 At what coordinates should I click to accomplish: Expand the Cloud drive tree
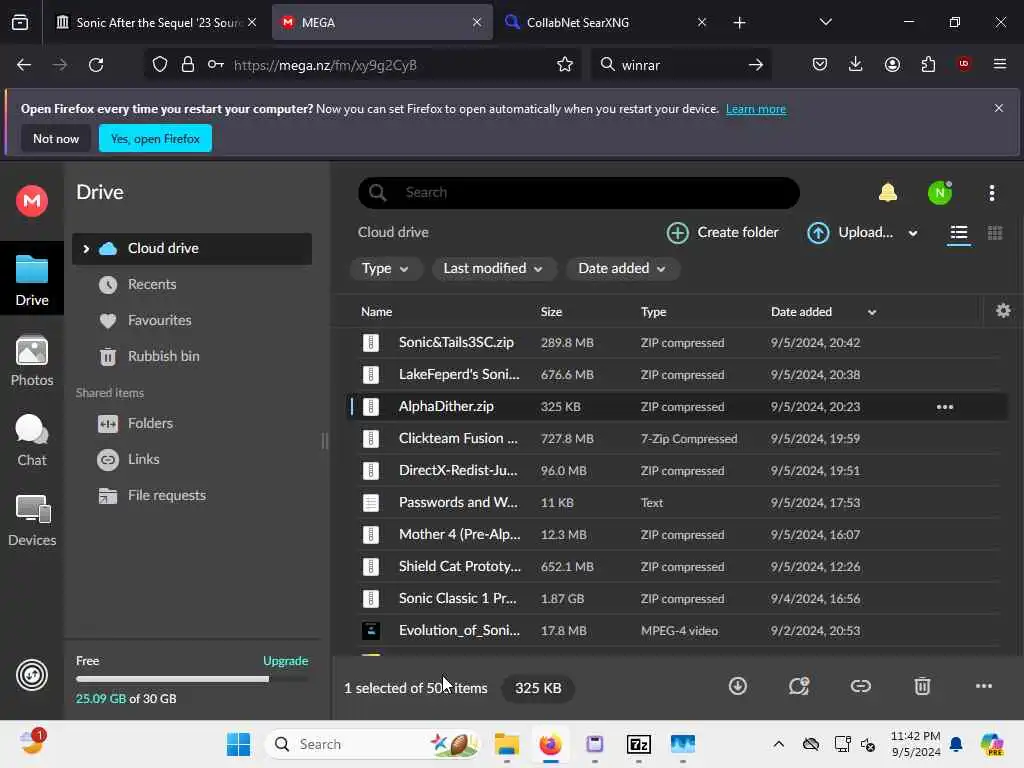(x=86, y=249)
